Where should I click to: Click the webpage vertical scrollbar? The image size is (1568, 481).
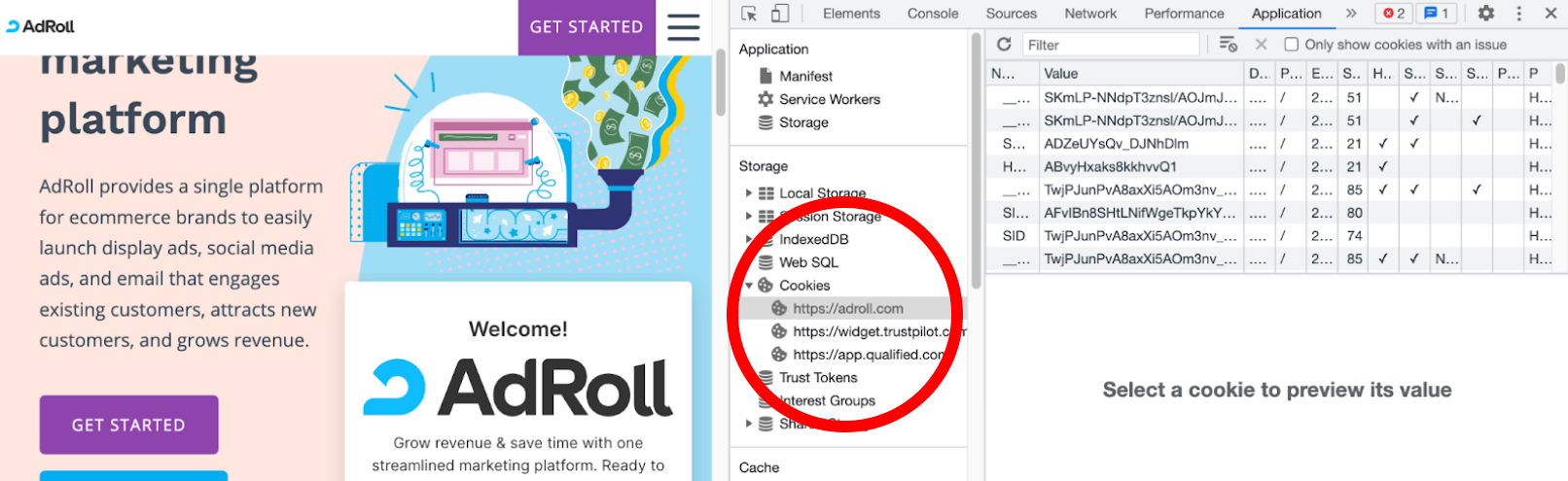721,82
